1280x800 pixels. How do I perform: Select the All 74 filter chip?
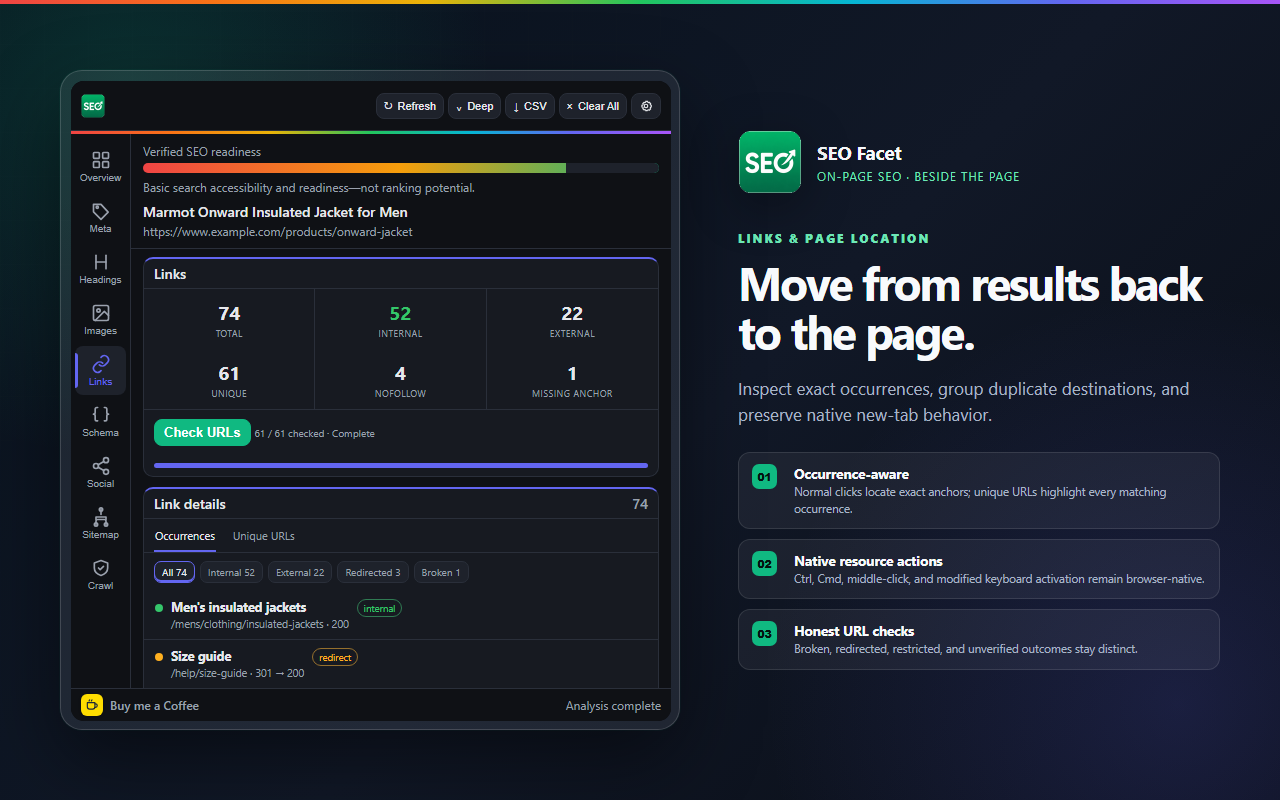pyautogui.click(x=175, y=573)
